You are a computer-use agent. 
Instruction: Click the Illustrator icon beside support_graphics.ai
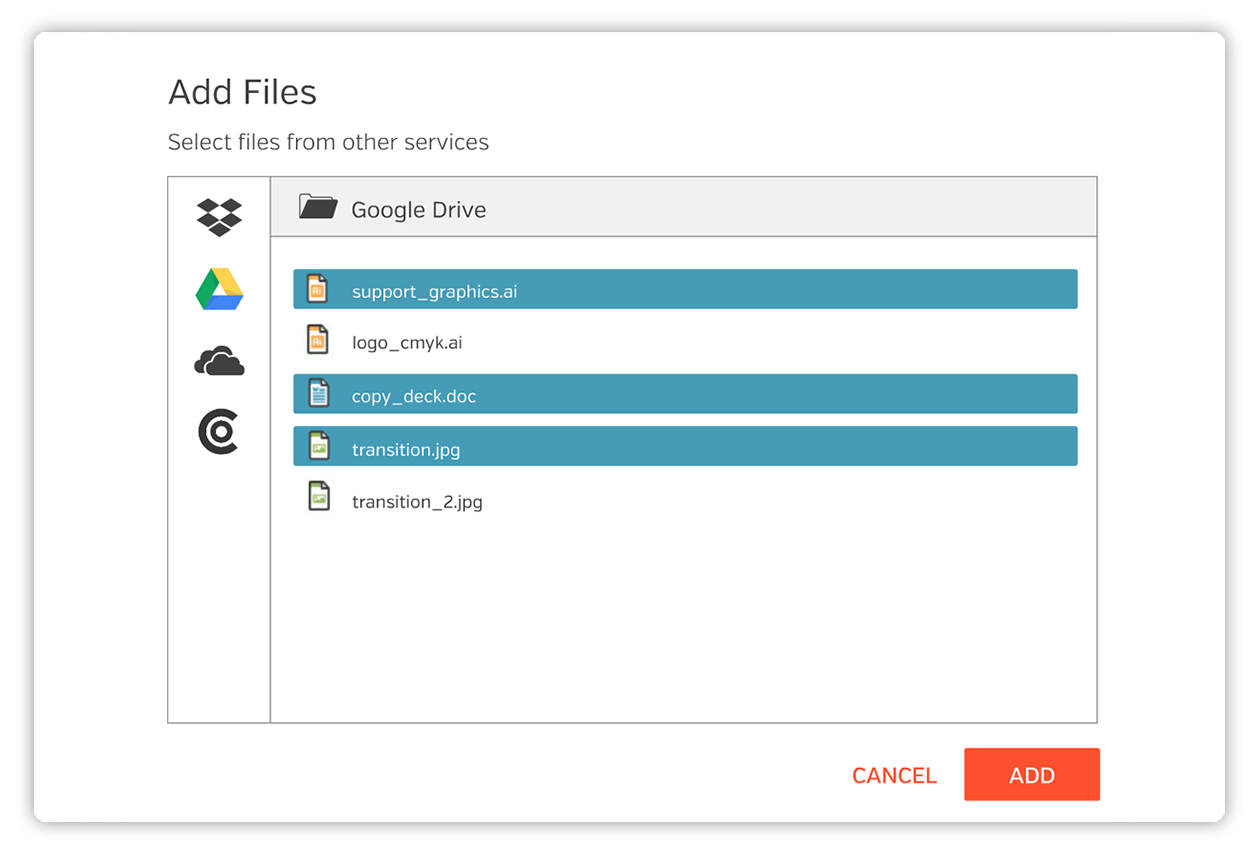coord(318,288)
